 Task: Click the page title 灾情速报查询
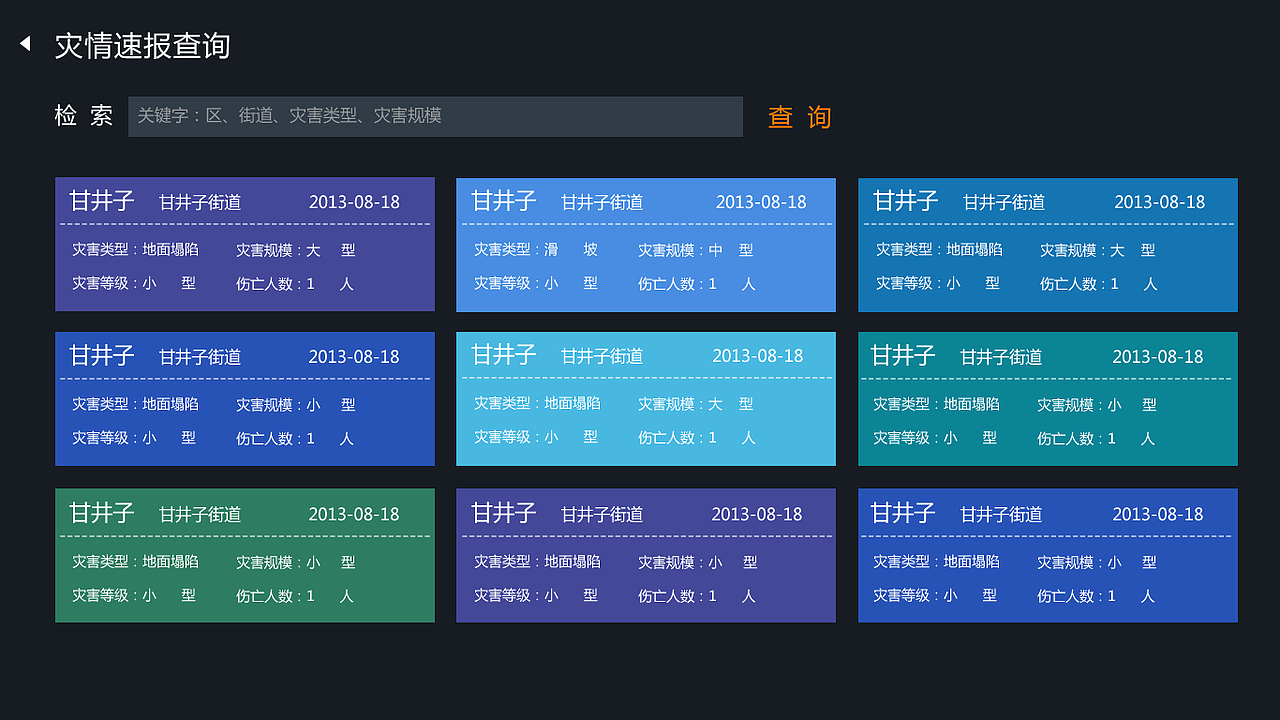[143, 45]
